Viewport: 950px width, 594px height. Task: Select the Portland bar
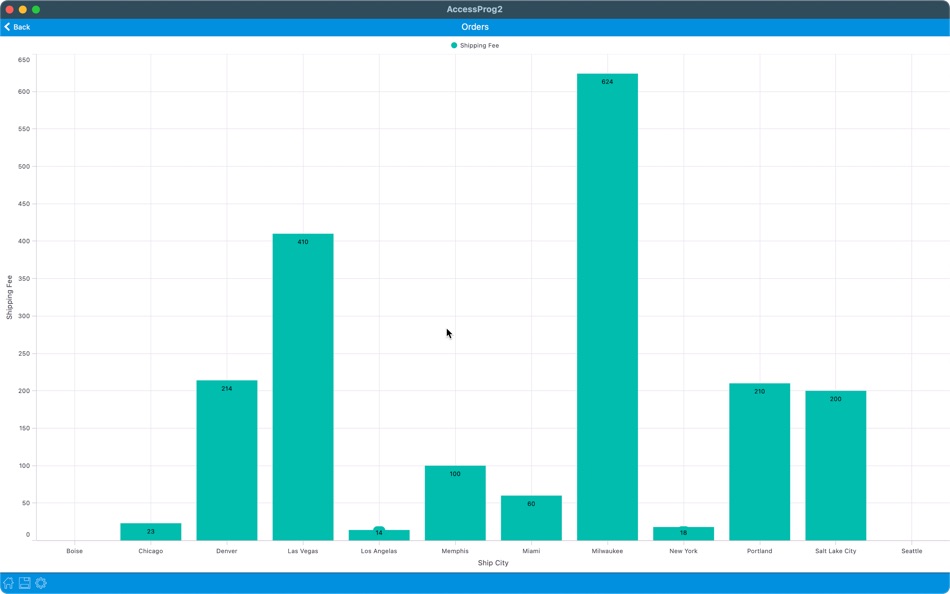[x=760, y=462]
